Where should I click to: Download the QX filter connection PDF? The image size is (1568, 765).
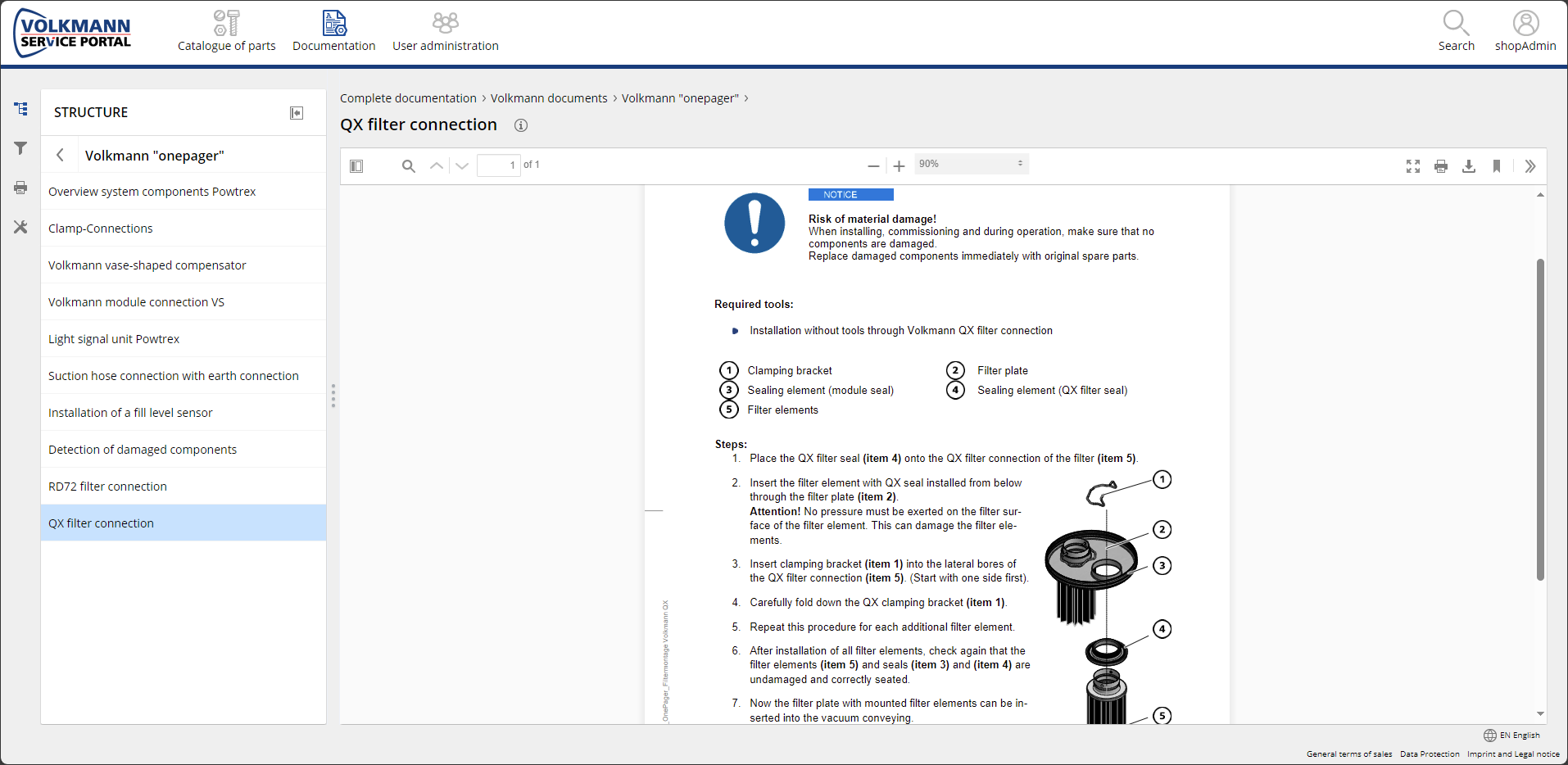coord(1469,166)
